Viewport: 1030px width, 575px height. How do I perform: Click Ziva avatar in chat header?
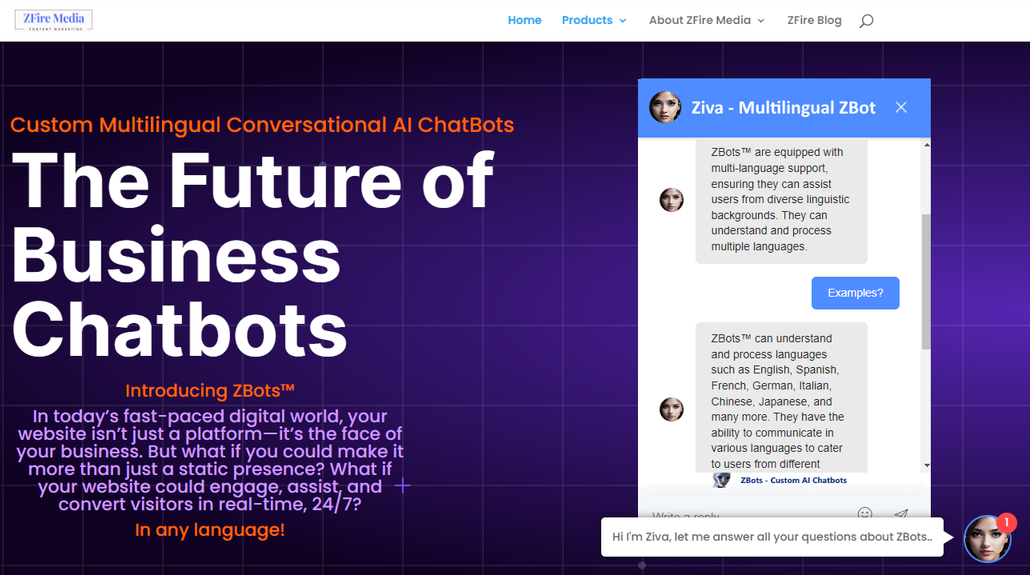coord(665,107)
